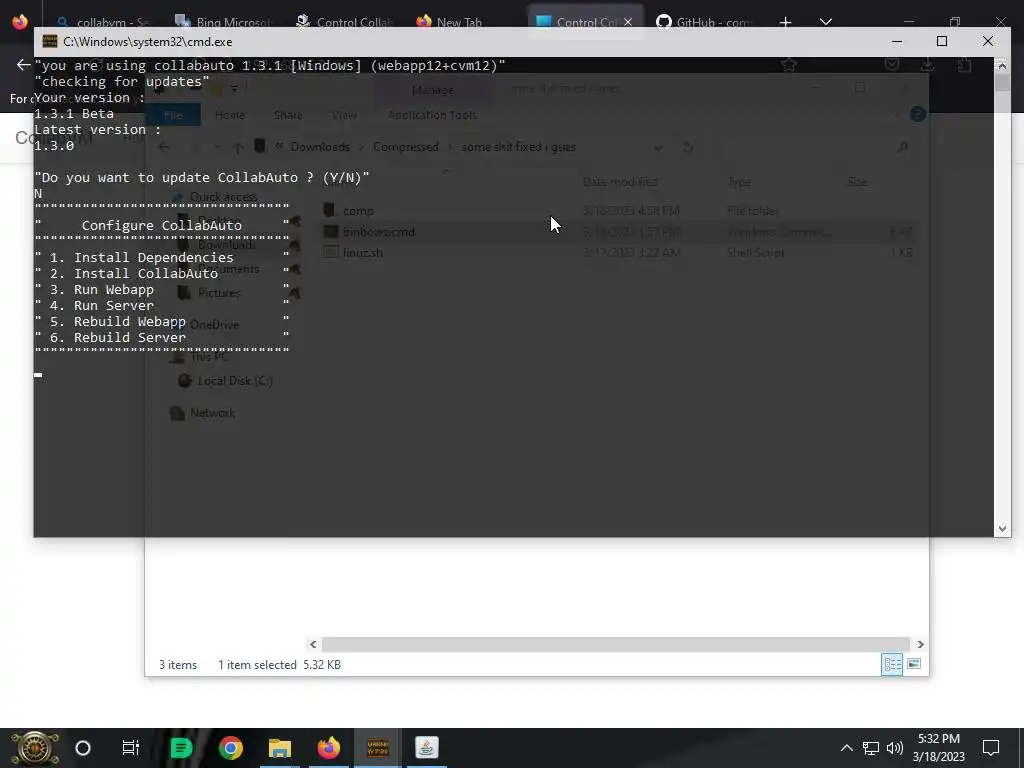Open Quick access in the navigation pane
This screenshot has width=1024, height=768.
point(223,197)
